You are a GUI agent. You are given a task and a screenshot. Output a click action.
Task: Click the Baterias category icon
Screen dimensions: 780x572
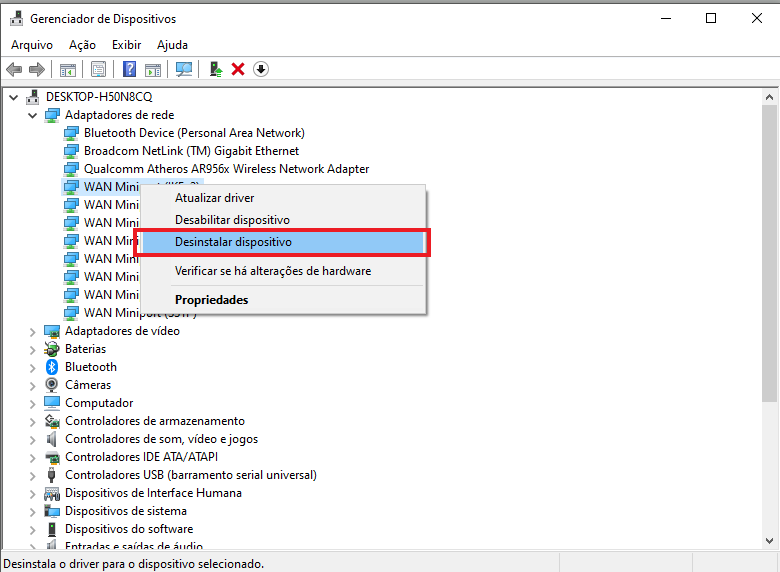(x=52, y=349)
